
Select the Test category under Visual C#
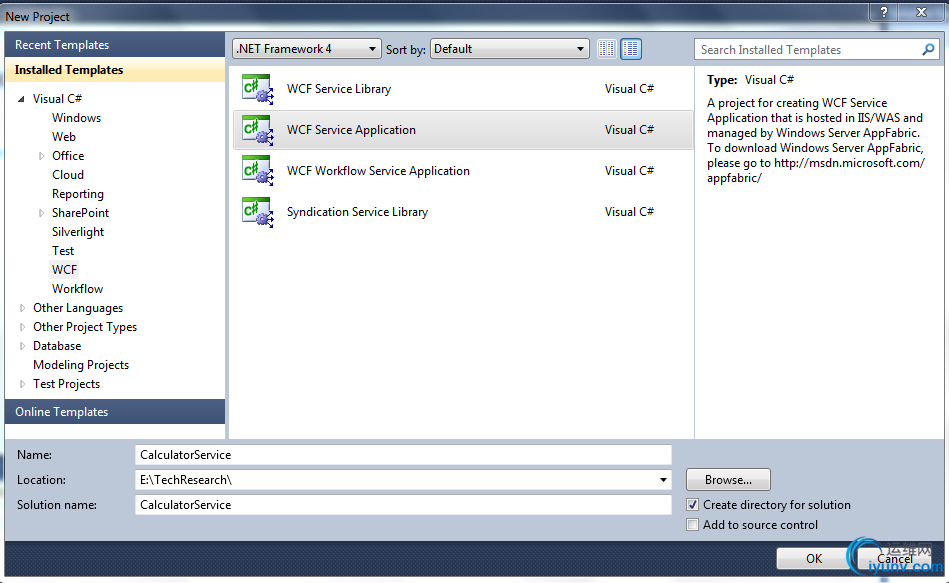pos(63,251)
